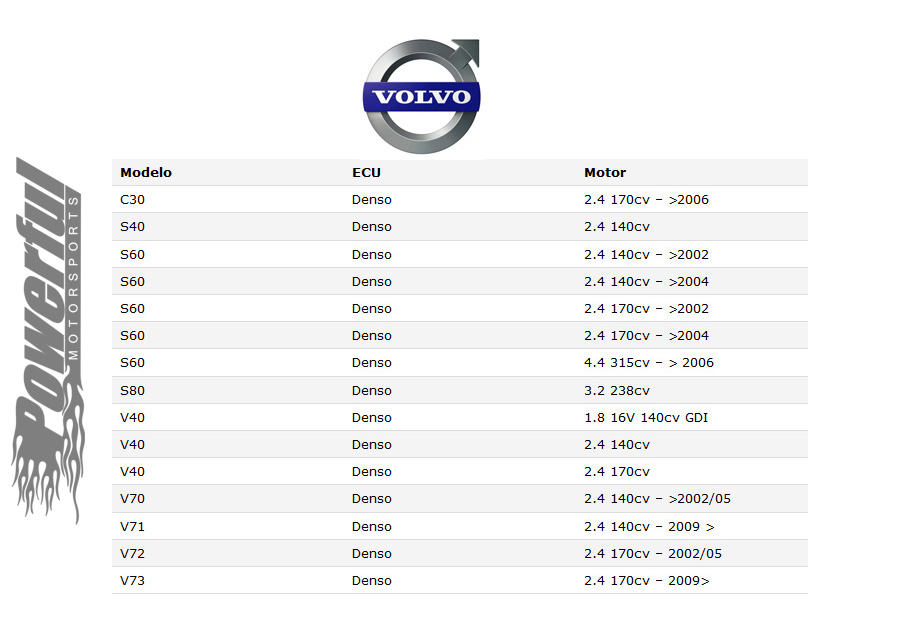
Task: Click Denso in the S80 row
Action: [371, 391]
